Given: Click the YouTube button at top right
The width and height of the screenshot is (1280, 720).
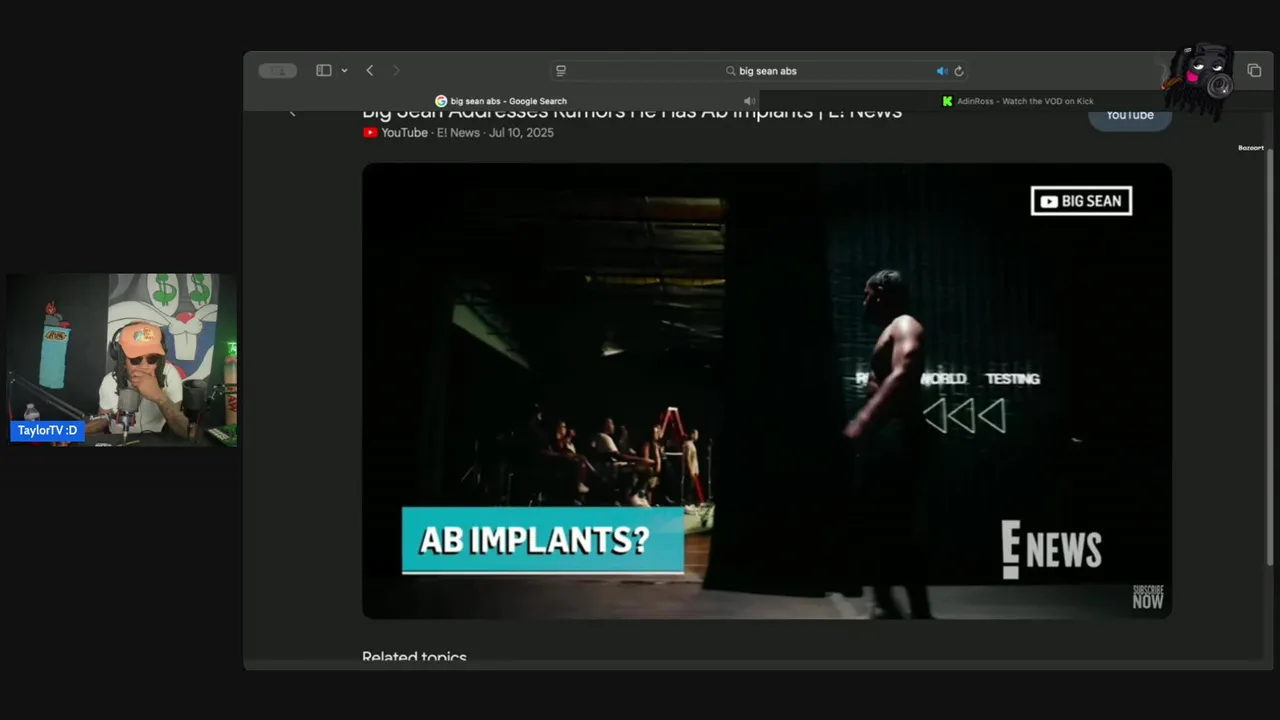Looking at the screenshot, I should click(x=1130, y=115).
